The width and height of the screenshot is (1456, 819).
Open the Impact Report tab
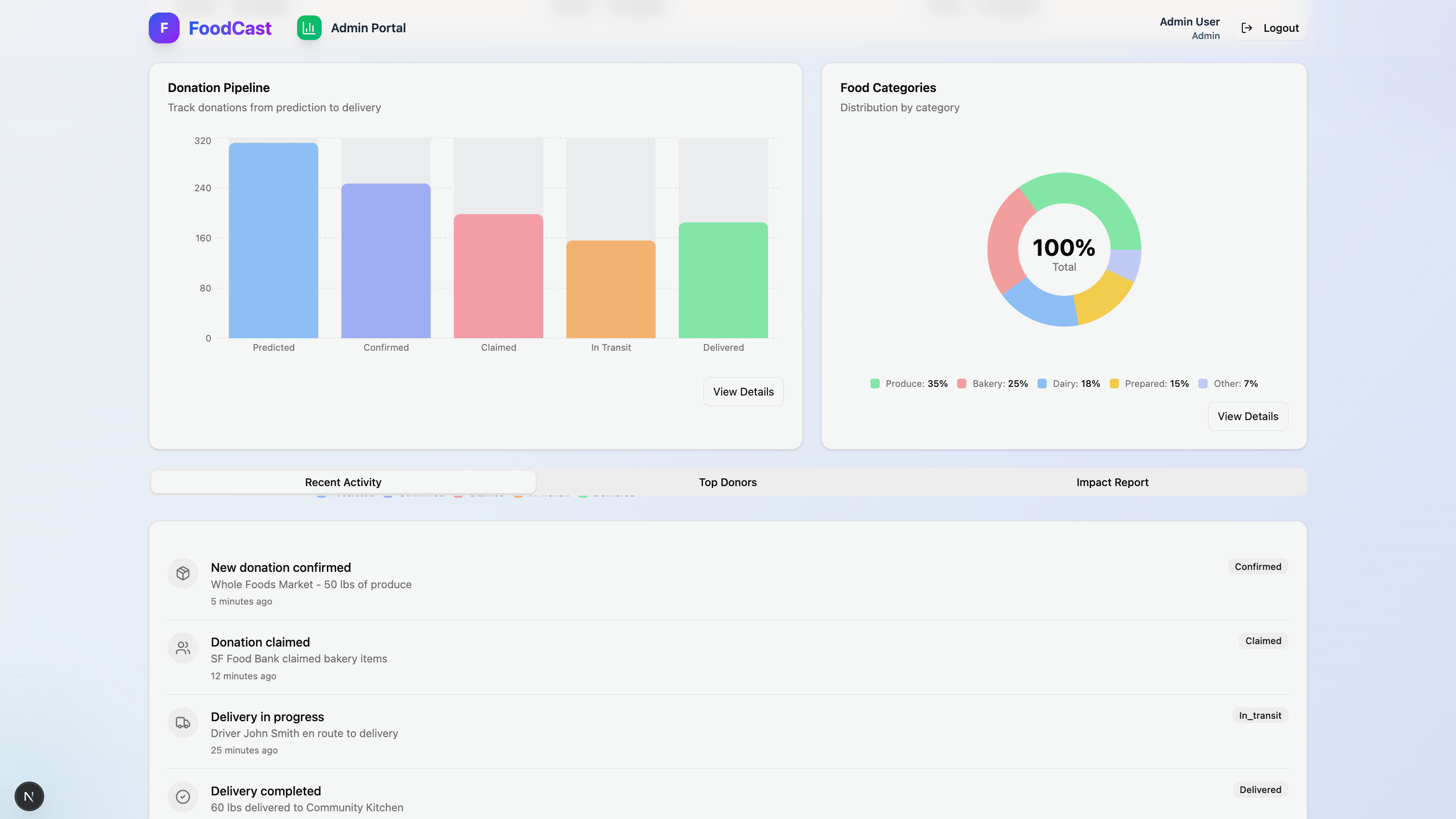pos(1112,482)
